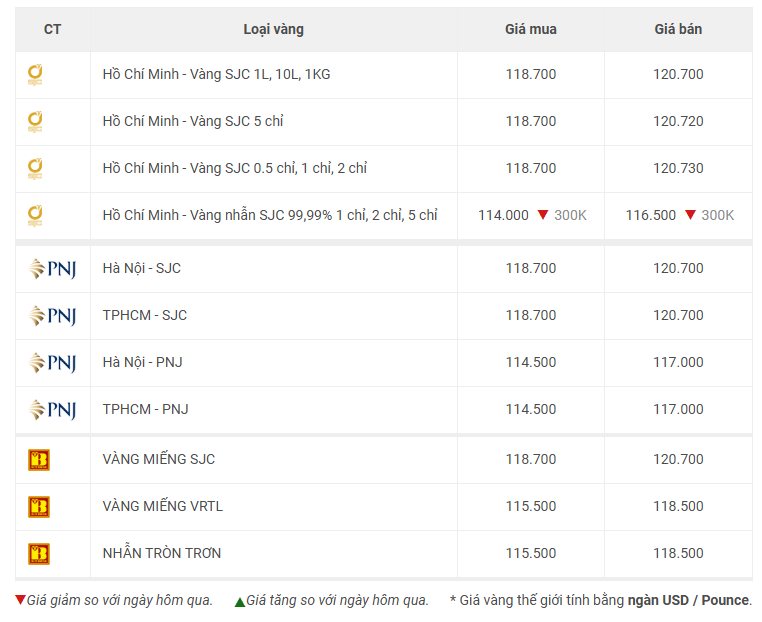The width and height of the screenshot is (762, 622).
Task: Select Hồ Chí Minh - Vàng SJC 0.5 chỉ row label
Action: (x=235, y=168)
